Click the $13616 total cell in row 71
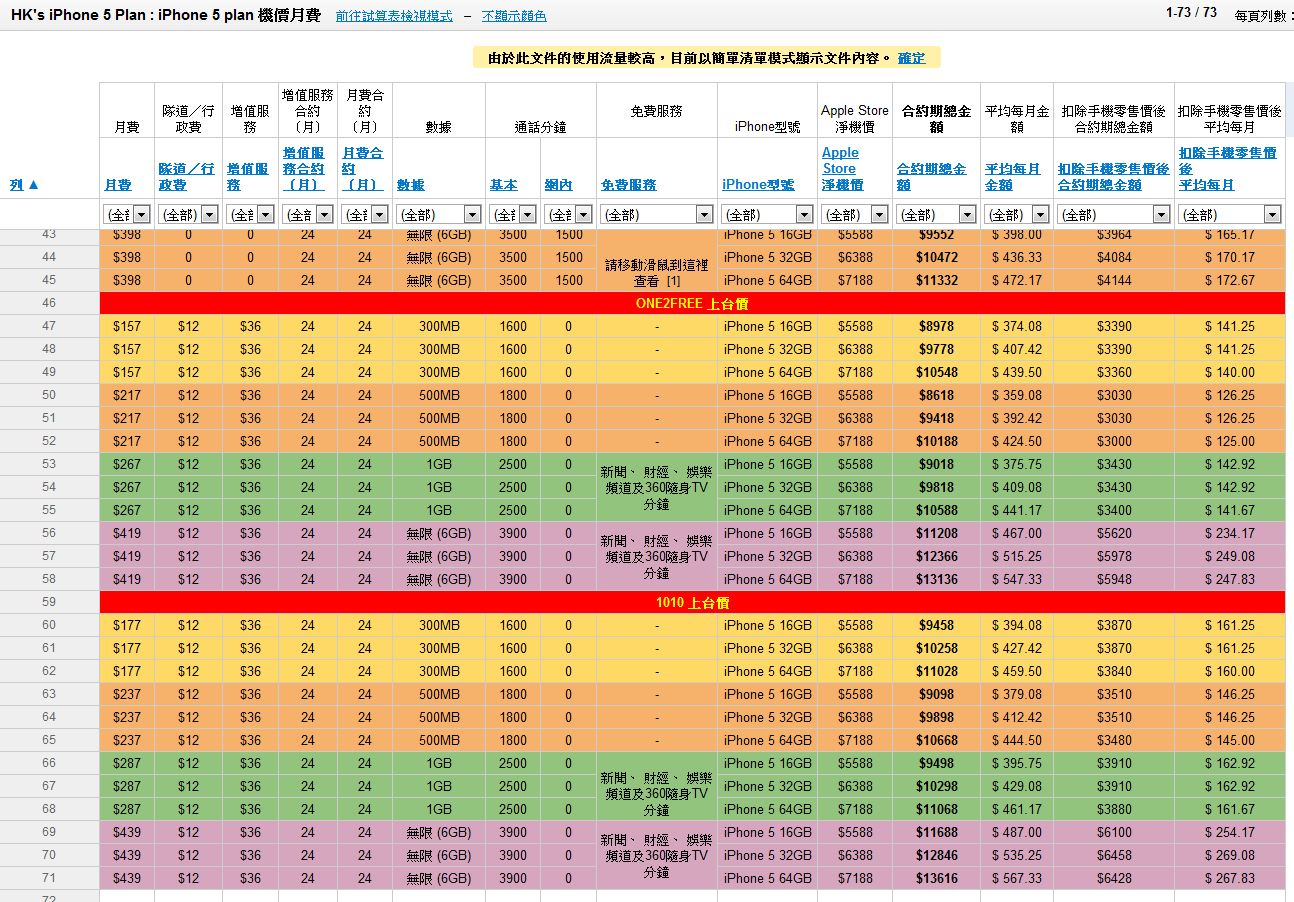 [935, 878]
